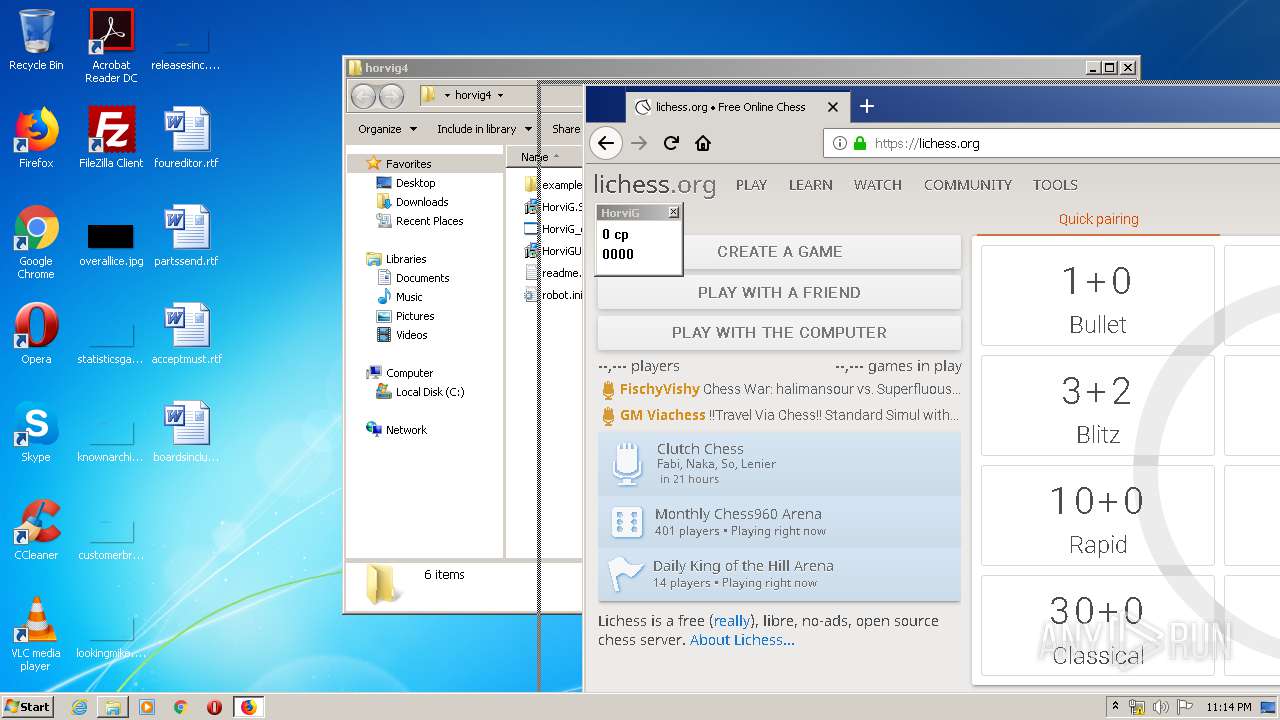The height and width of the screenshot is (720, 1280).
Task: Click the green padlock site security icon
Action: (x=859, y=143)
